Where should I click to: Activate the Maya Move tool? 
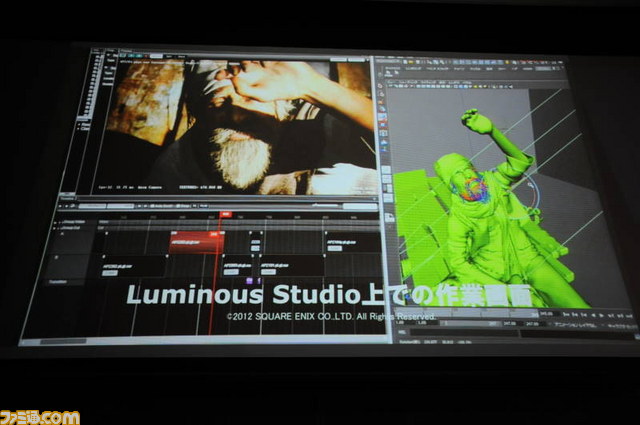(382, 109)
